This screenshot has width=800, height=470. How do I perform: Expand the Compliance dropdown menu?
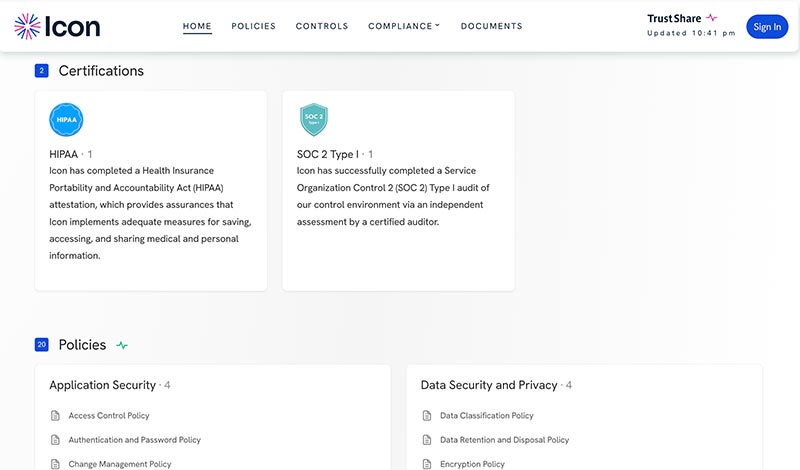[404, 26]
